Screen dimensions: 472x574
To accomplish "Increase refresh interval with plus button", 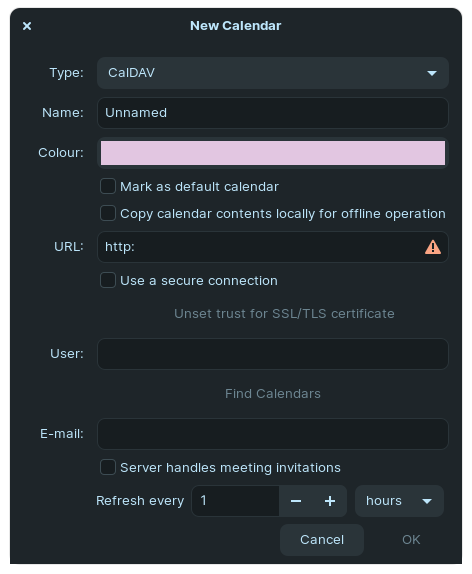I will (x=330, y=501).
